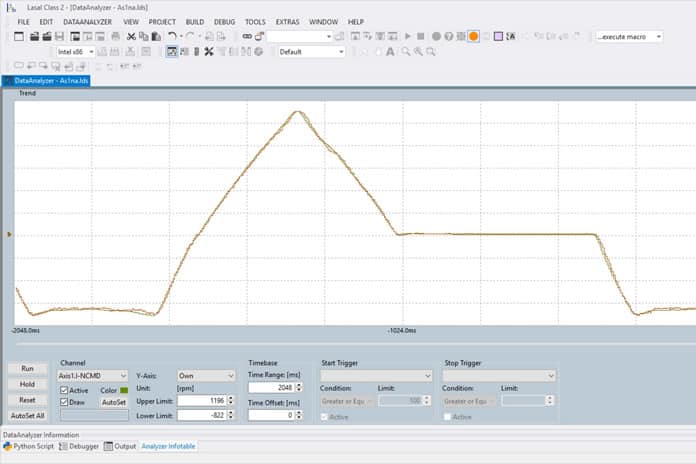Open the EDIT menu

(46, 22)
